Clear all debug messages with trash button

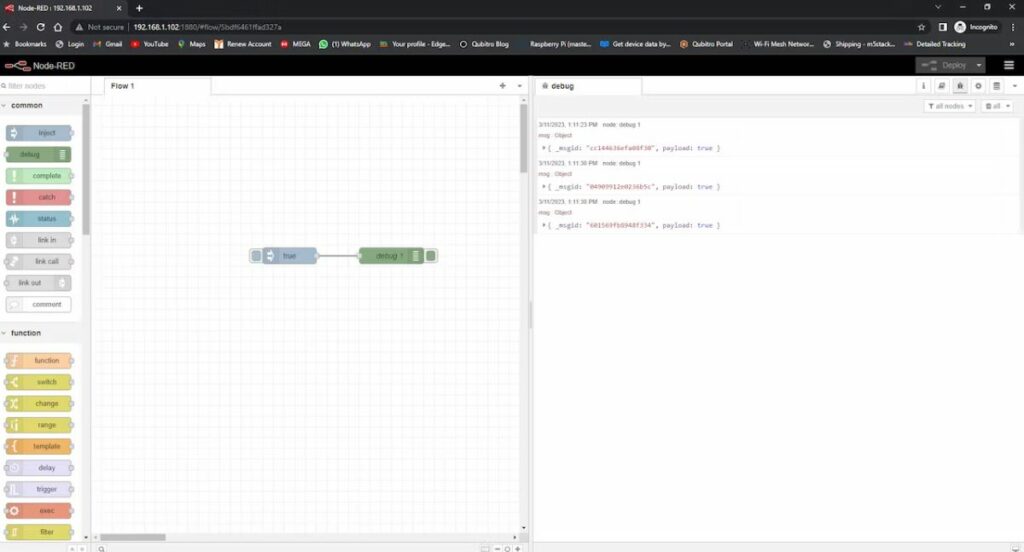[x=996, y=106]
